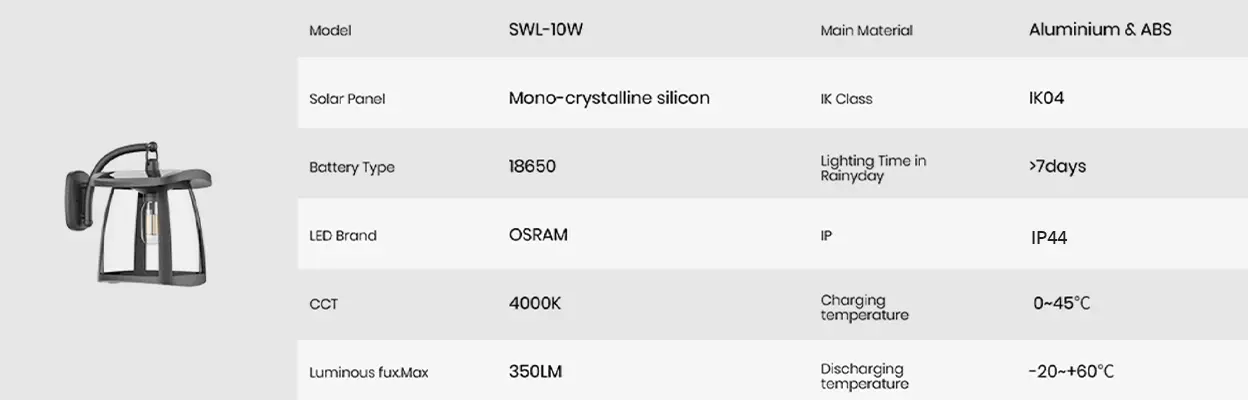
Task: Click the Battery Type label
Action: 352,167
